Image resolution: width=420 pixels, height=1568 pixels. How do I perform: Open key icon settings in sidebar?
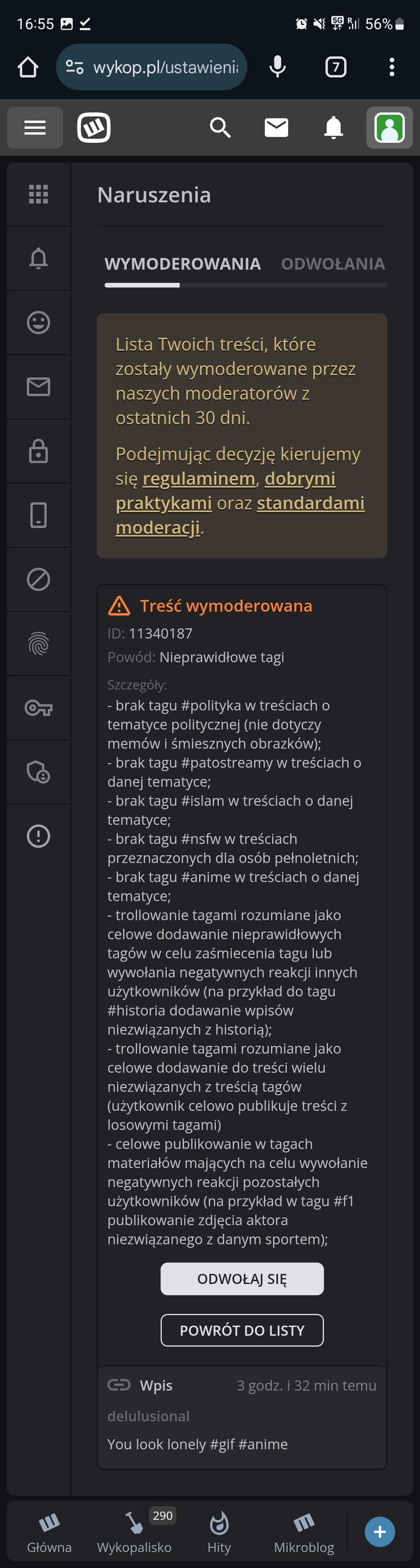point(38,708)
